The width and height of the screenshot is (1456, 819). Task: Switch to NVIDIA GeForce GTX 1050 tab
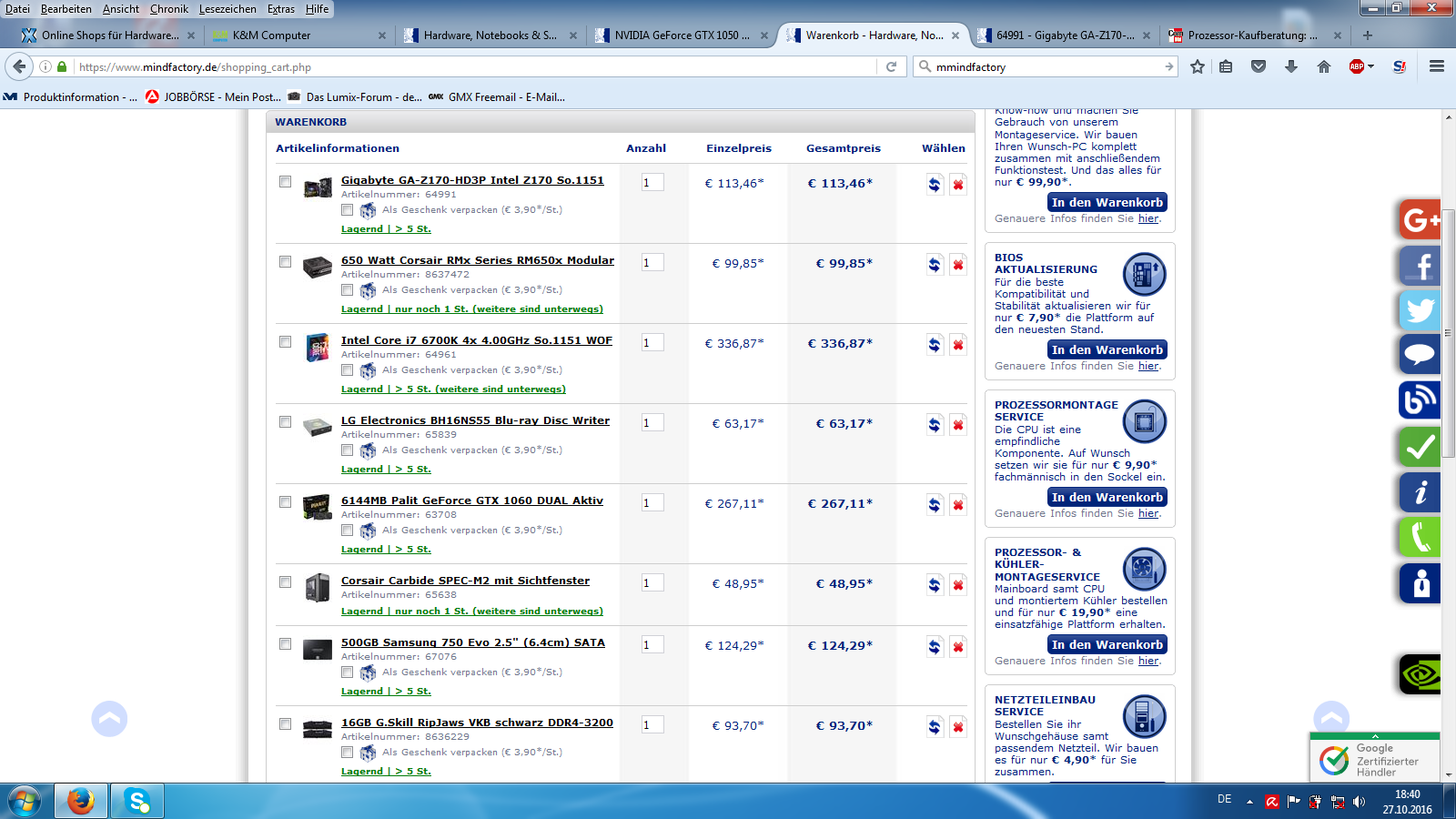(682, 35)
